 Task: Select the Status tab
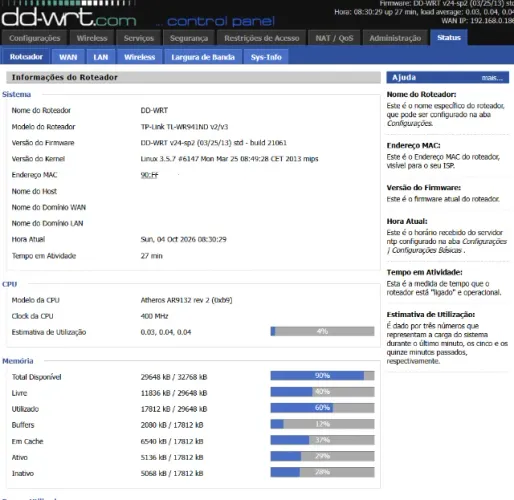(449, 37)
